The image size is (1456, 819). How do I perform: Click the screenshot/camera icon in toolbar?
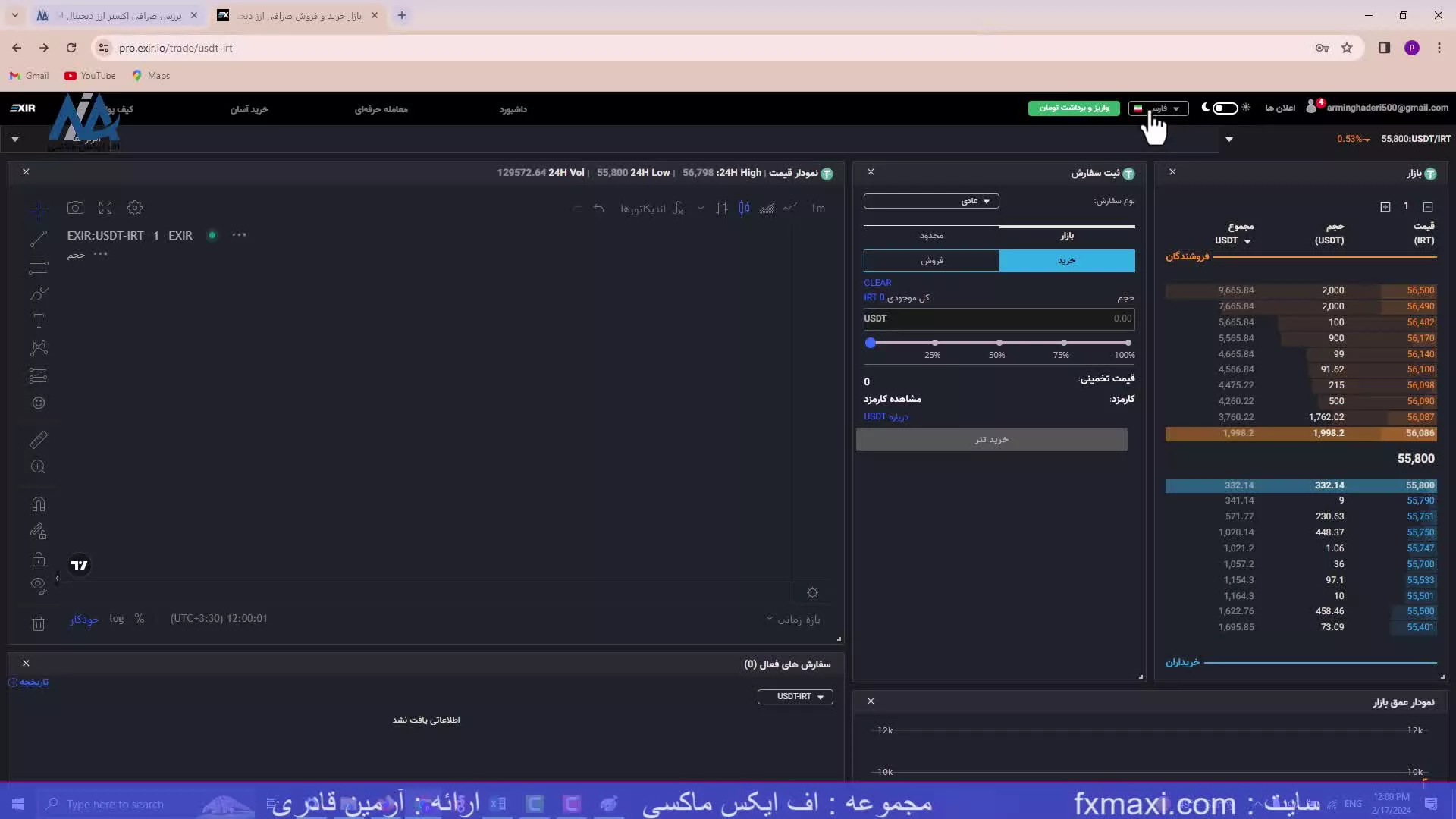[75, 208]
